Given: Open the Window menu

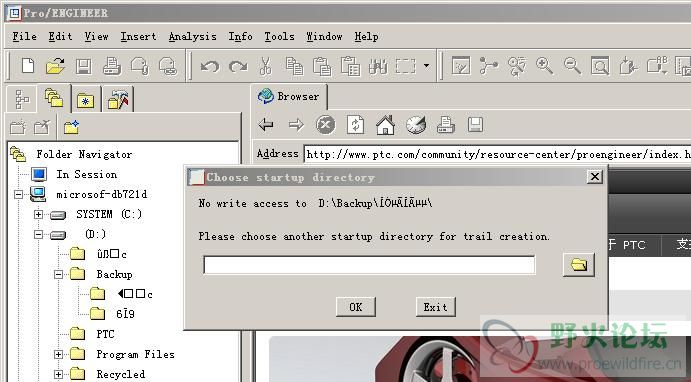Looking at the screenshot, I should tap(324, 37).
